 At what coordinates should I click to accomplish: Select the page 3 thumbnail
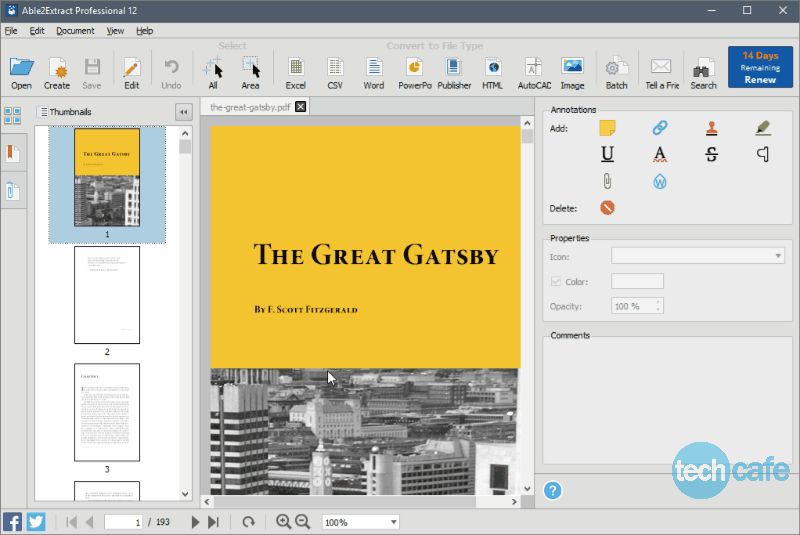click(107, 412)
